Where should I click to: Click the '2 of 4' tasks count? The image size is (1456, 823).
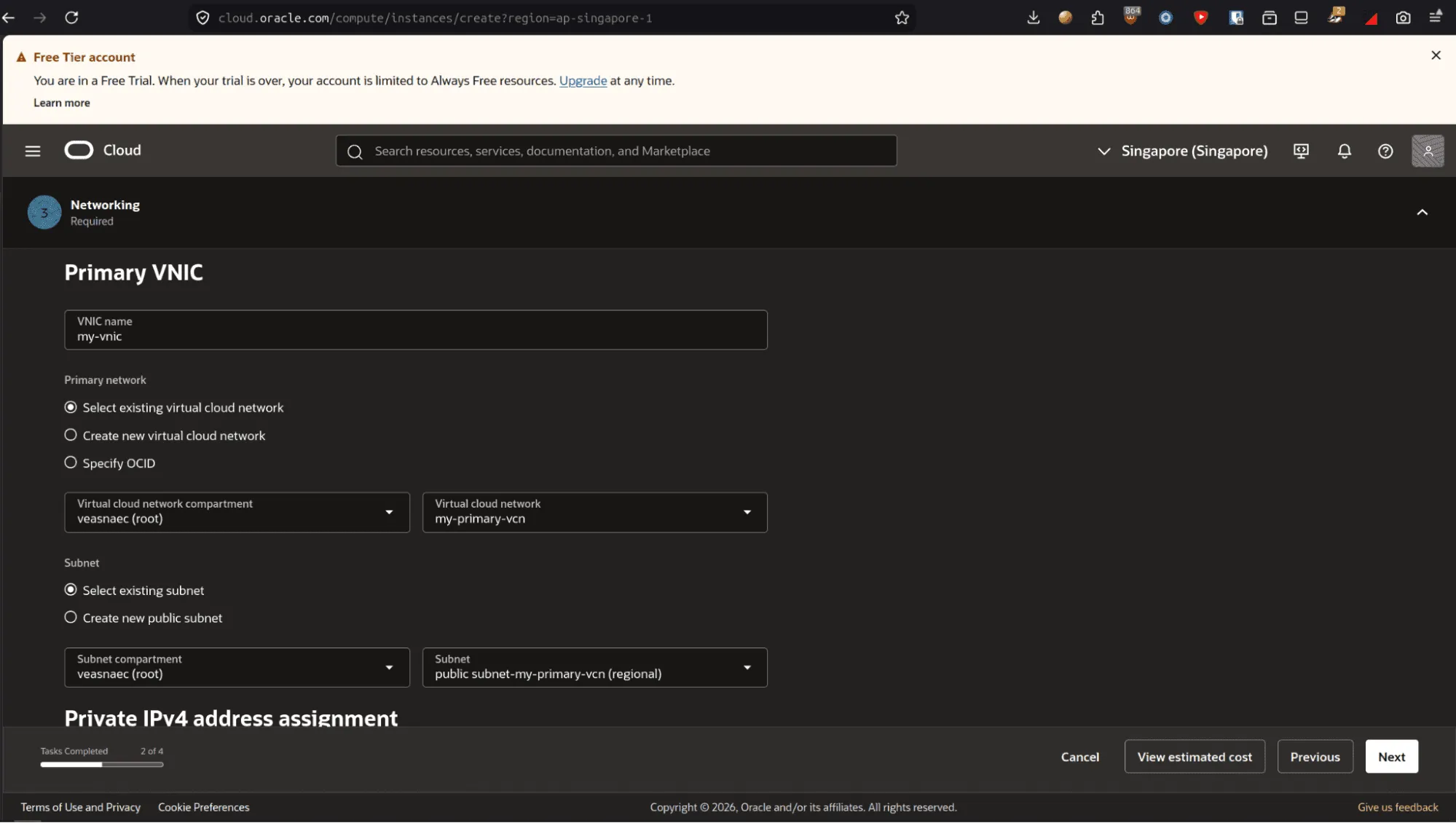pyautogui.click(x=151, y=751)
